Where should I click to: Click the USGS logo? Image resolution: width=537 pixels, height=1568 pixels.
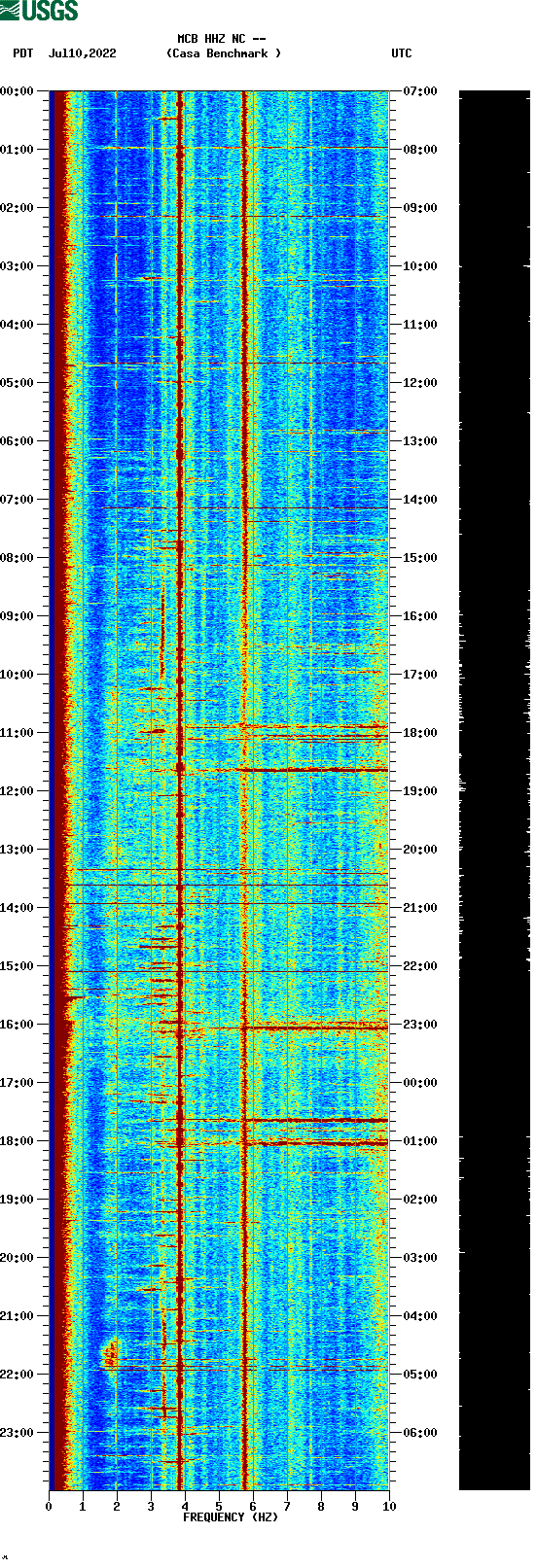(x=39, y=11)
